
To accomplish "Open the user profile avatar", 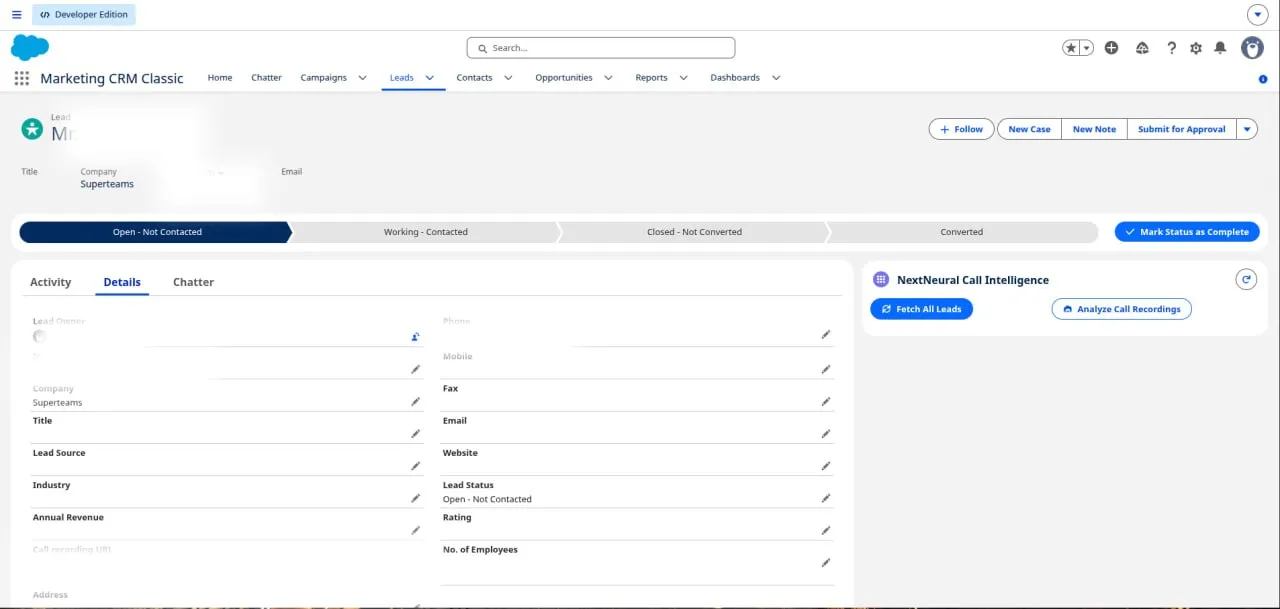I will pyautogui.click(x=1252, y=48).
